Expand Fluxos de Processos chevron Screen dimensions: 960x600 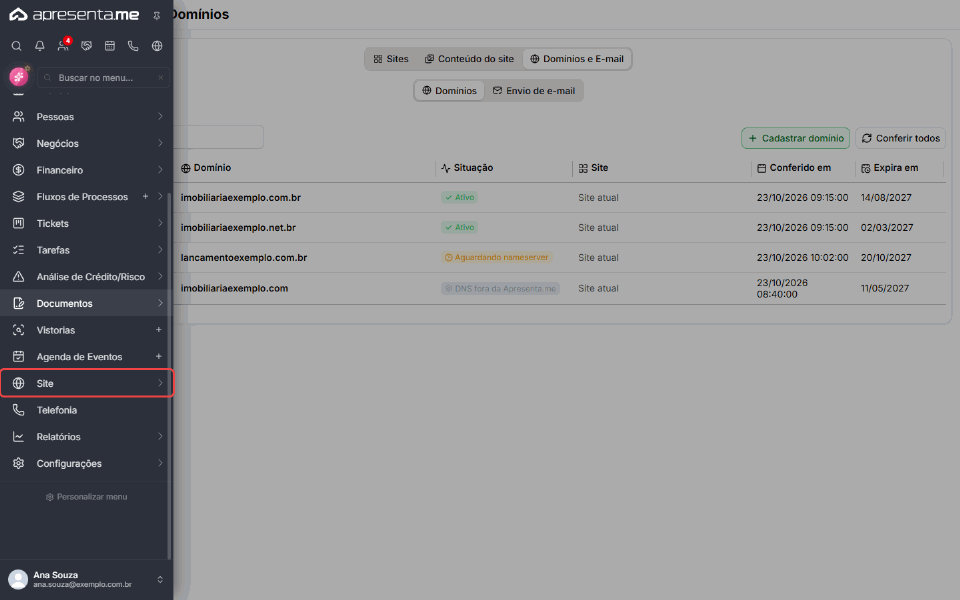click(x=160, y=197)
